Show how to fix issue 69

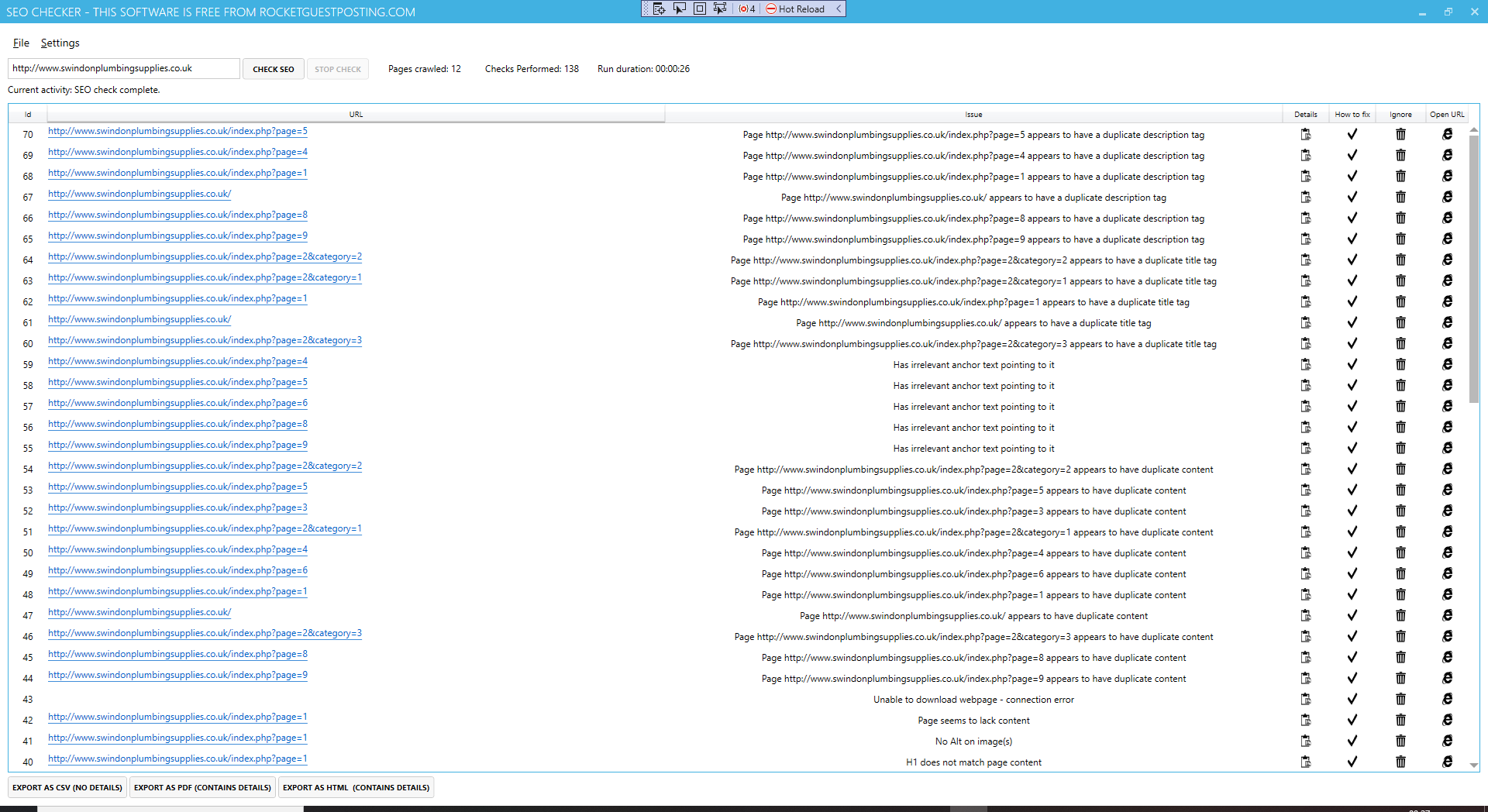[1352, 156]
